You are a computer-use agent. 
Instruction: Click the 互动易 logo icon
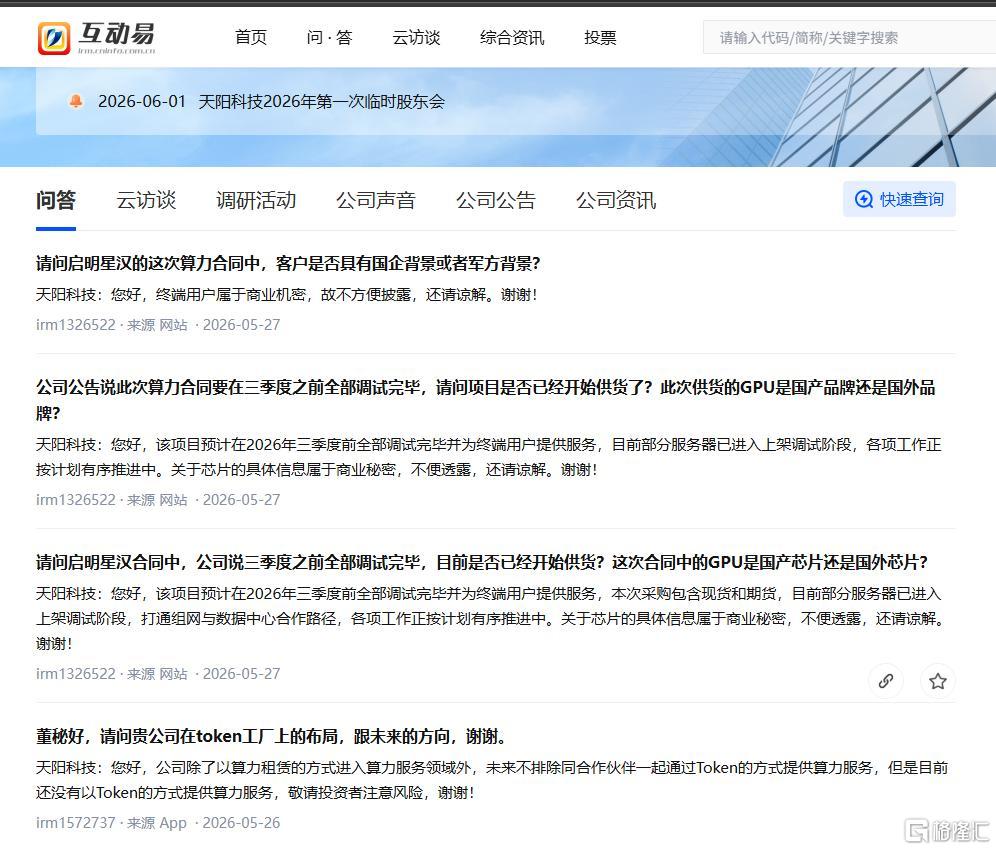(53, 38)
